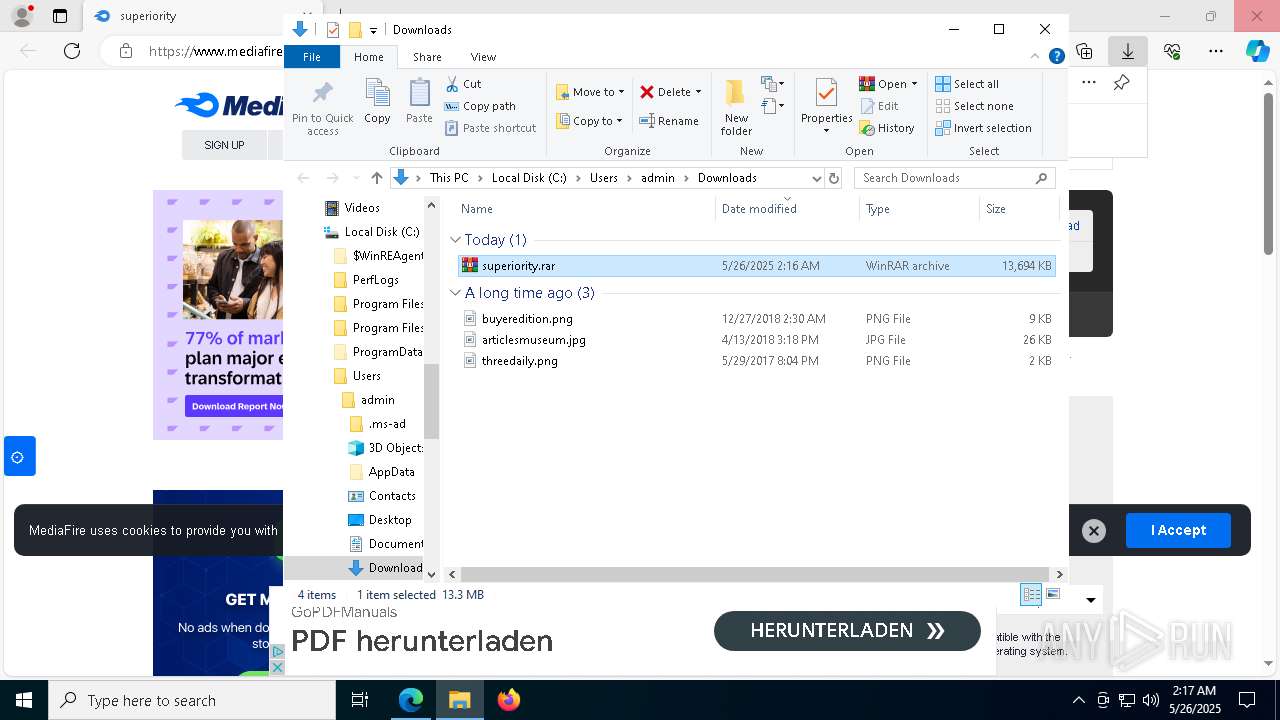Go up one folder level arrow
The image size is (1280, 720).
[376, 178]
